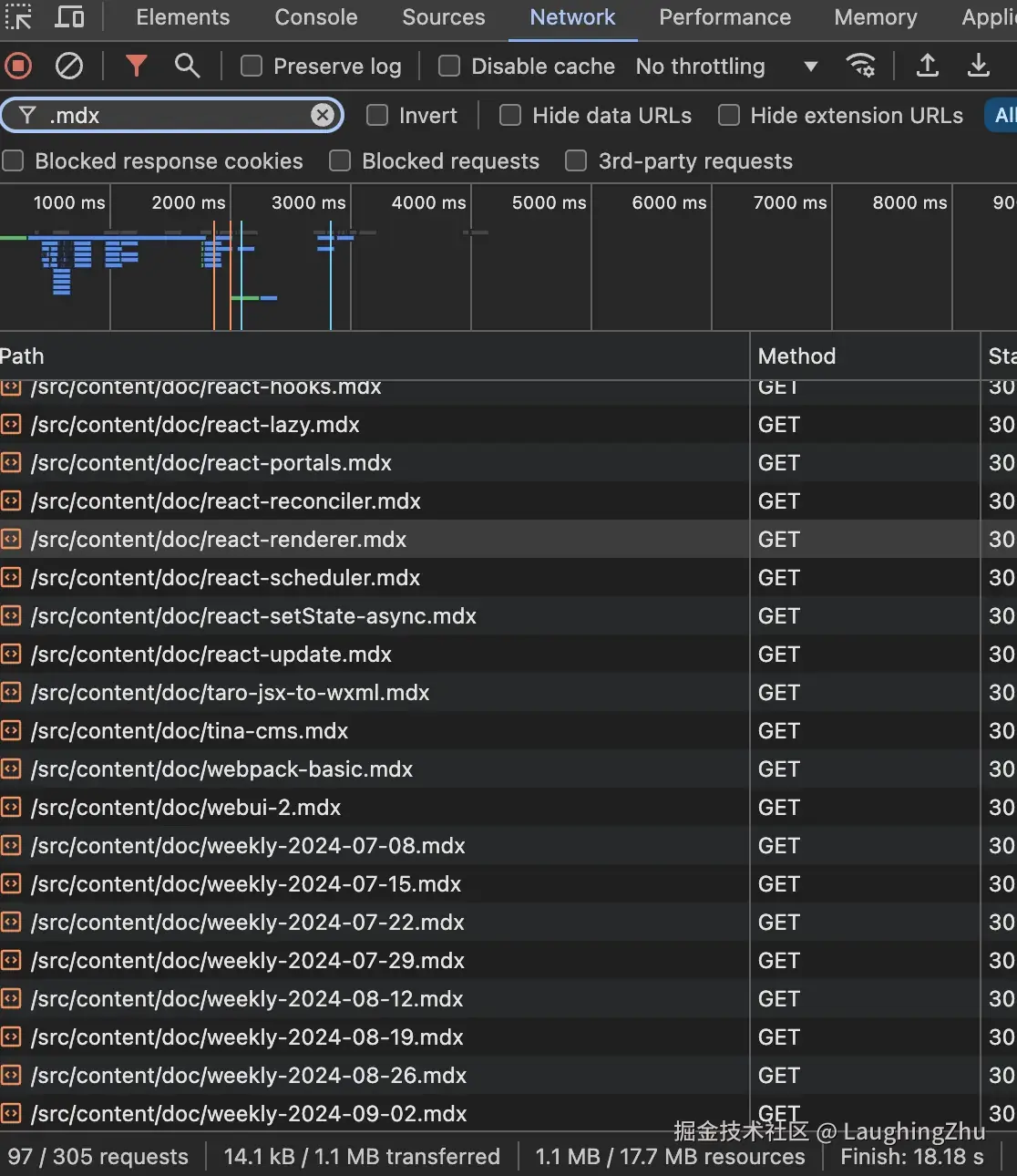Clear the .mdx filter text
Viewport: 1017px width, 1176px height.
tap(322, 115)
